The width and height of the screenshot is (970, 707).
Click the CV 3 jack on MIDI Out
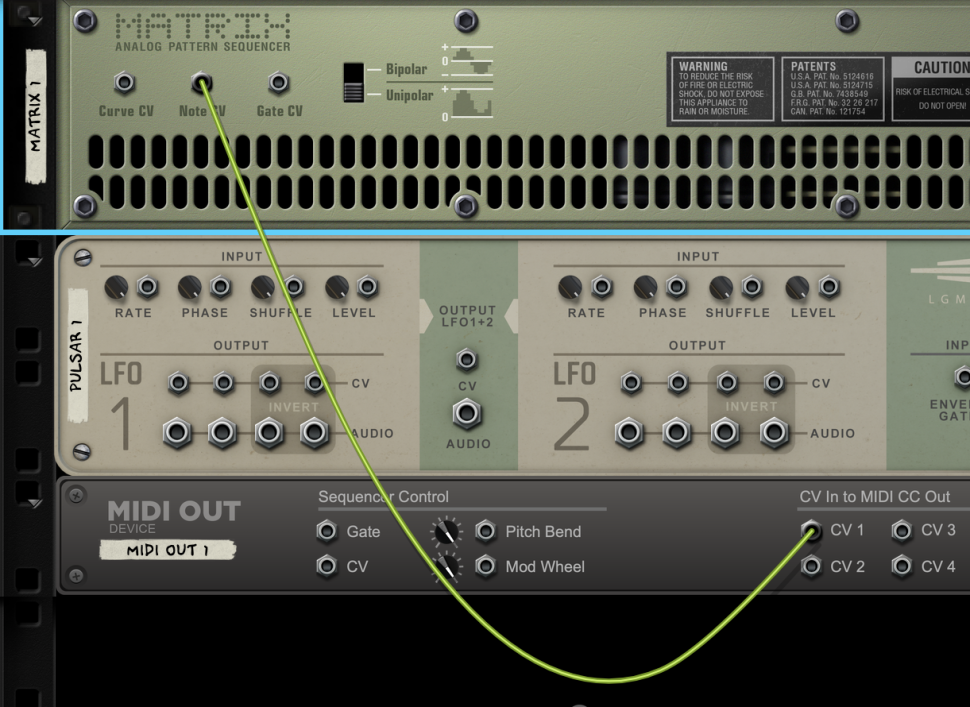pyautogui.click(x=902, y=531)
